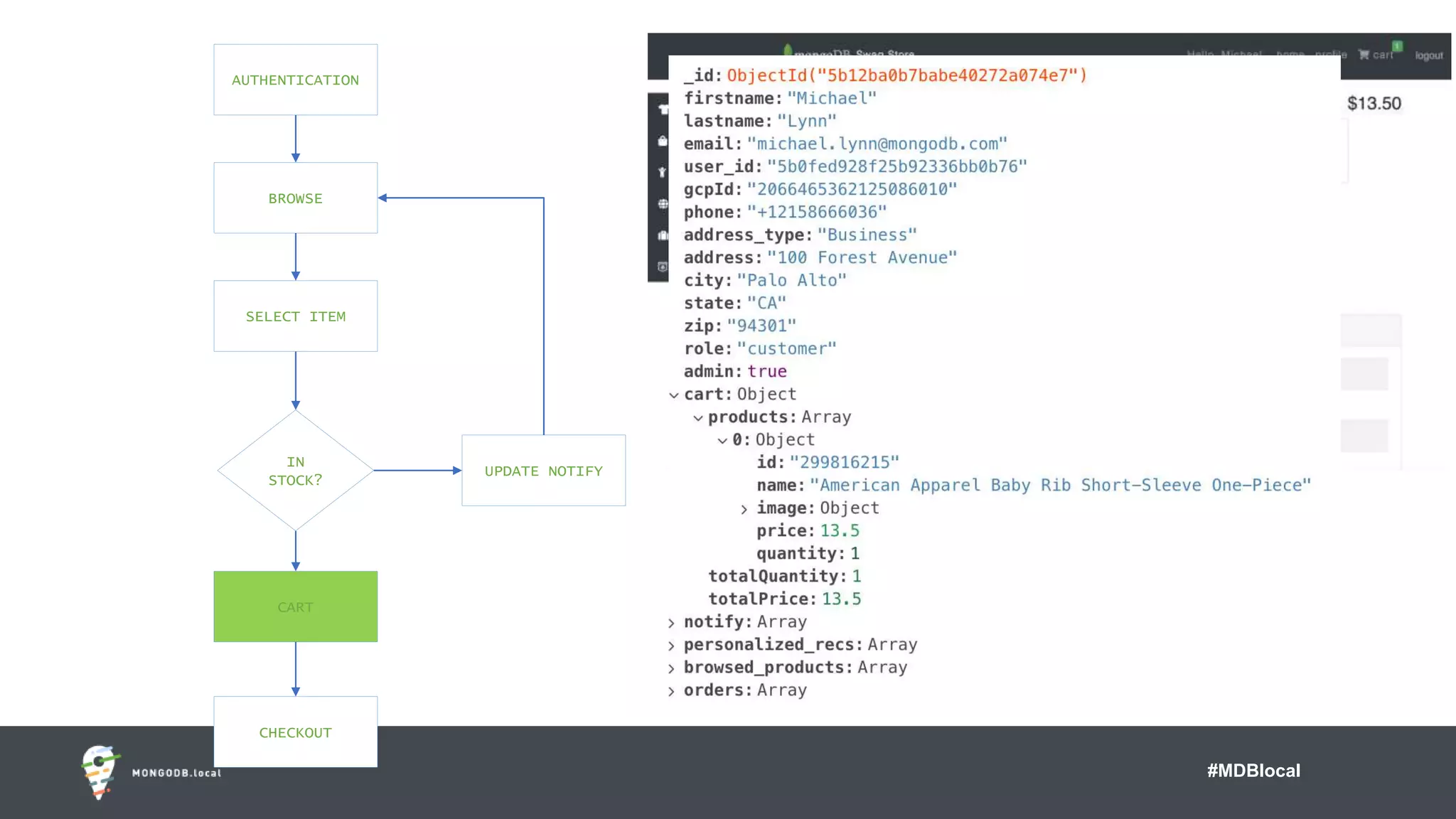Image resolution: width=1456 pixels, height=819 pixels.
Task: Expand the image object field
Action: [x=744, y=509]
